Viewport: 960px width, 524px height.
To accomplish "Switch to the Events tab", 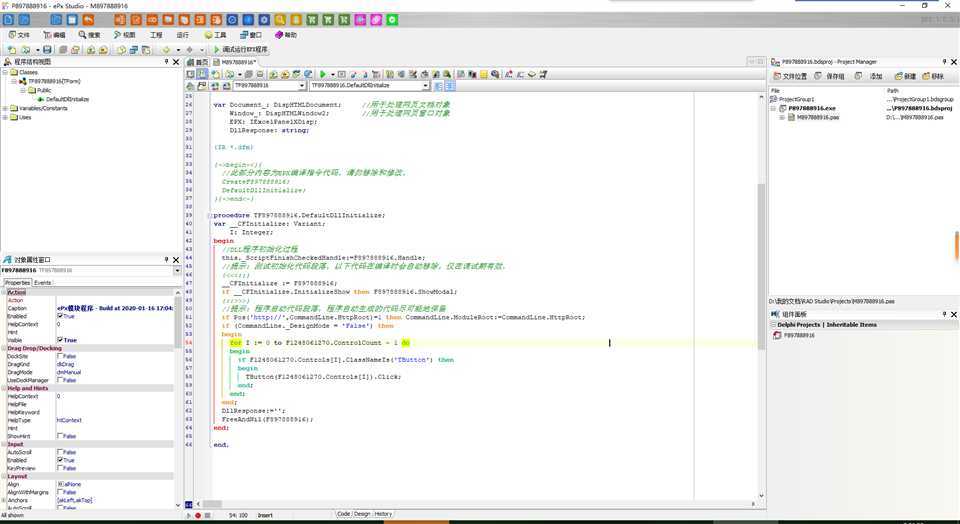I will (42, 283).
